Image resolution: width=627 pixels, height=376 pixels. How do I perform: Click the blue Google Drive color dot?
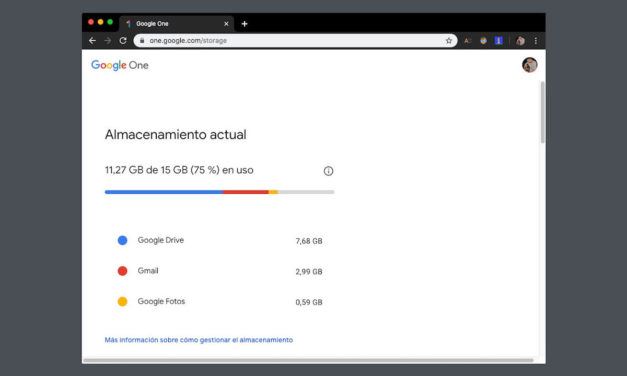[x=122, y=240]
